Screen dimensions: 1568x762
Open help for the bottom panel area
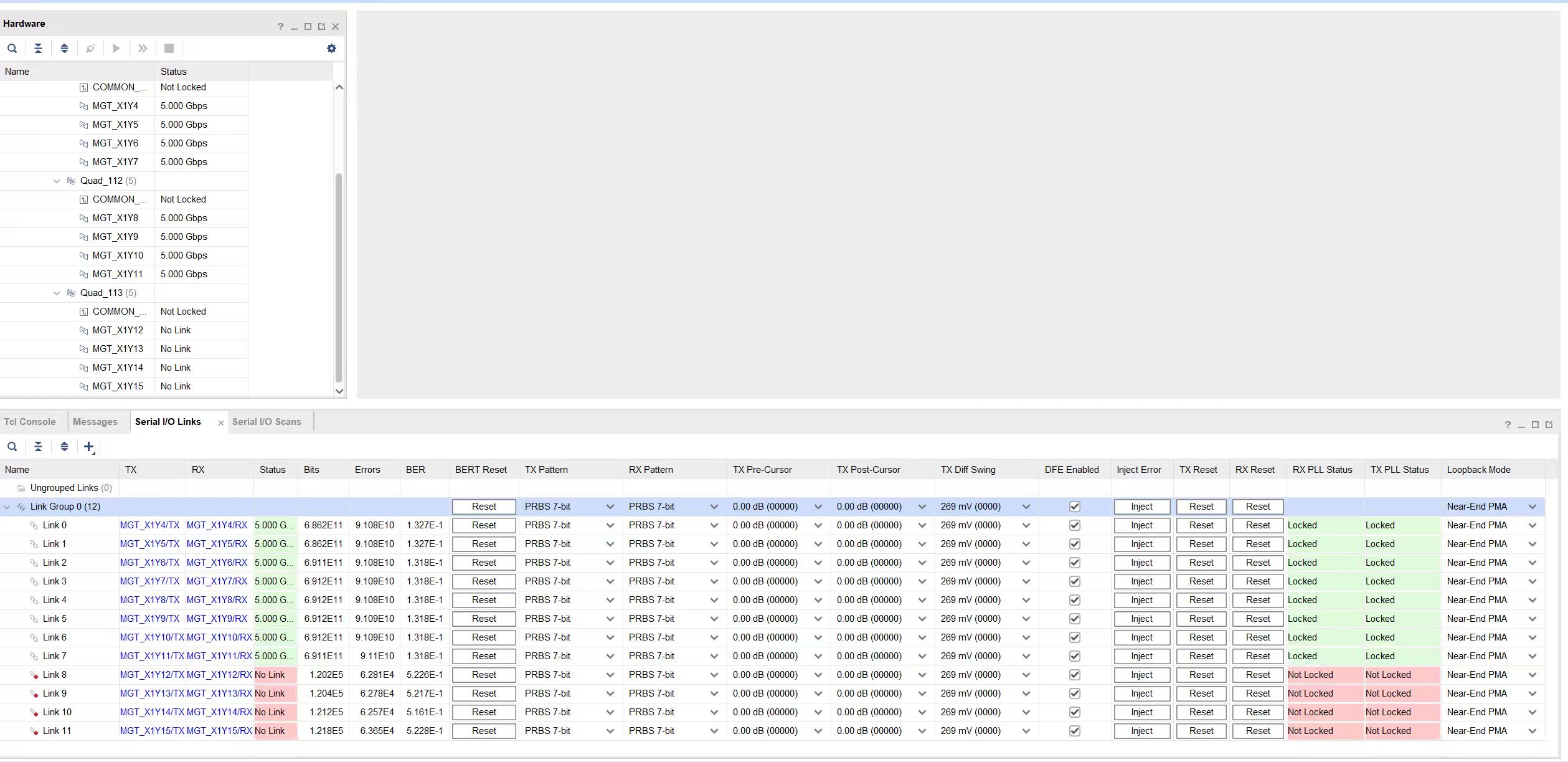[x=1508, y=424]
